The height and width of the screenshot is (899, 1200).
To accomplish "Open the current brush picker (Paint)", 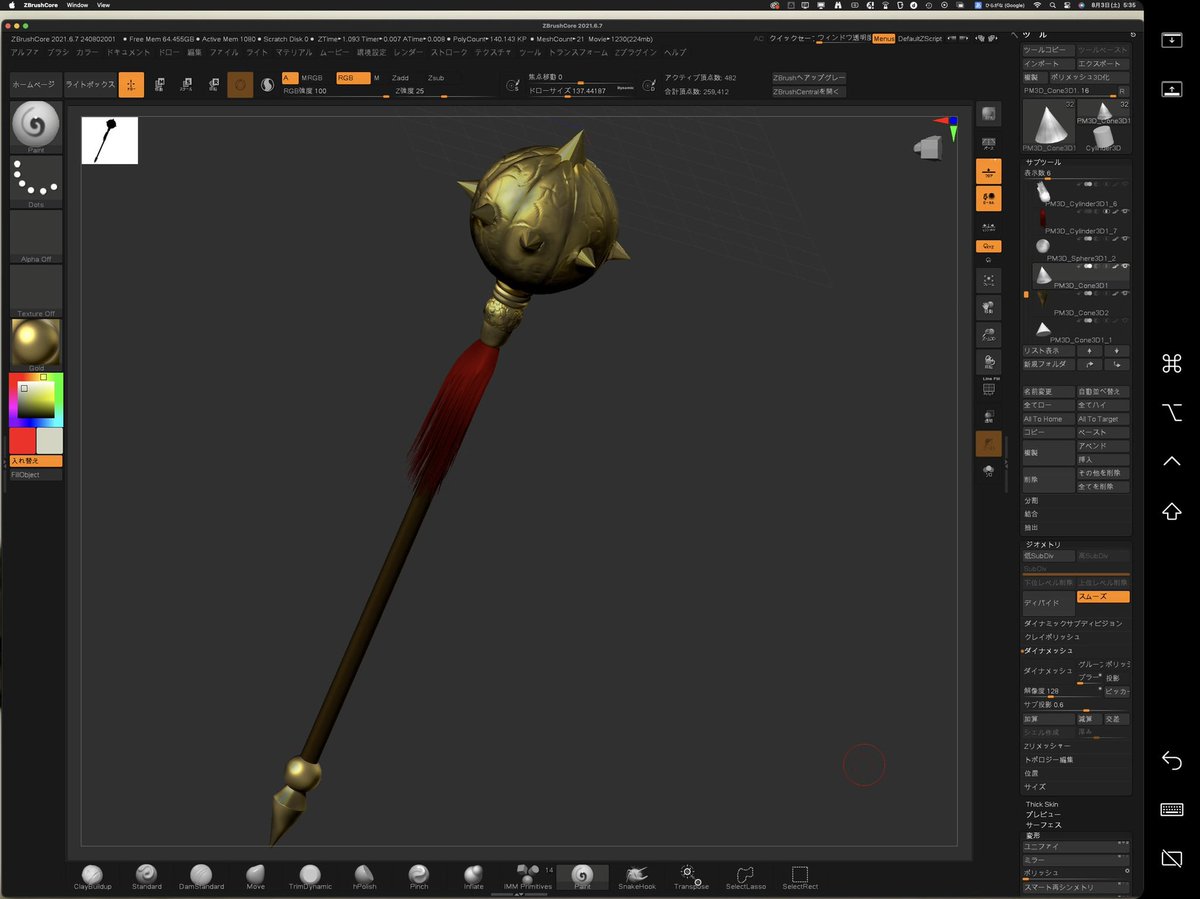I will pyautogui.click(x=36, y=127).
